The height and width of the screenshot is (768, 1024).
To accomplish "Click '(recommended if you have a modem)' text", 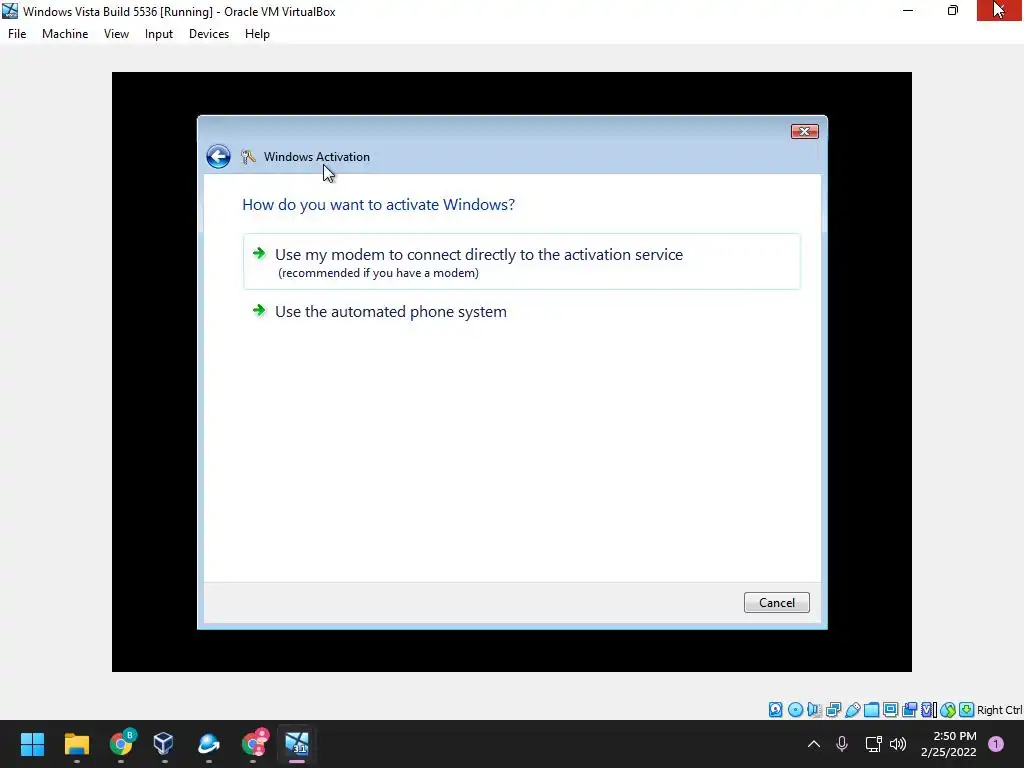I will (378, 273).
